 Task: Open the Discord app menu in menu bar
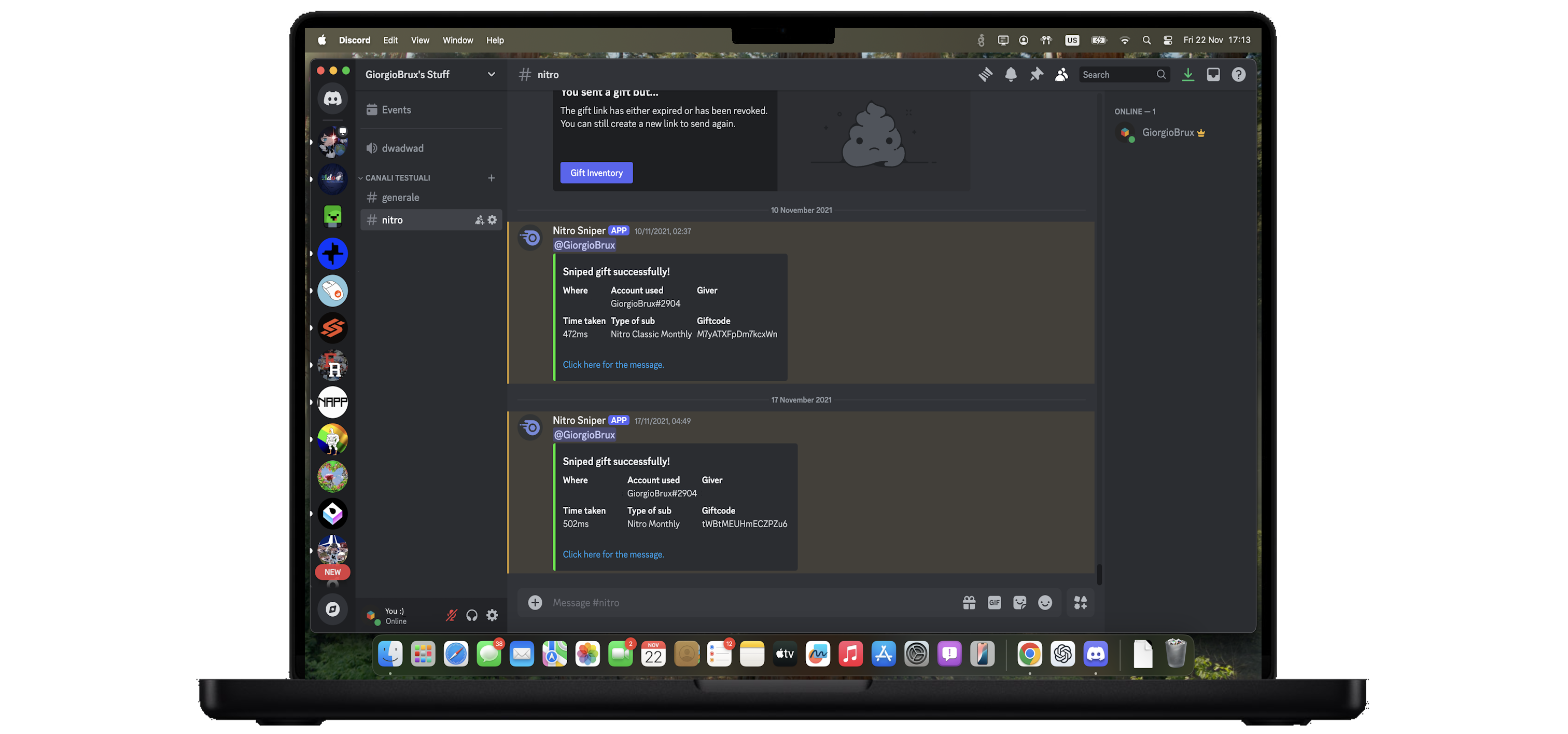354,40
